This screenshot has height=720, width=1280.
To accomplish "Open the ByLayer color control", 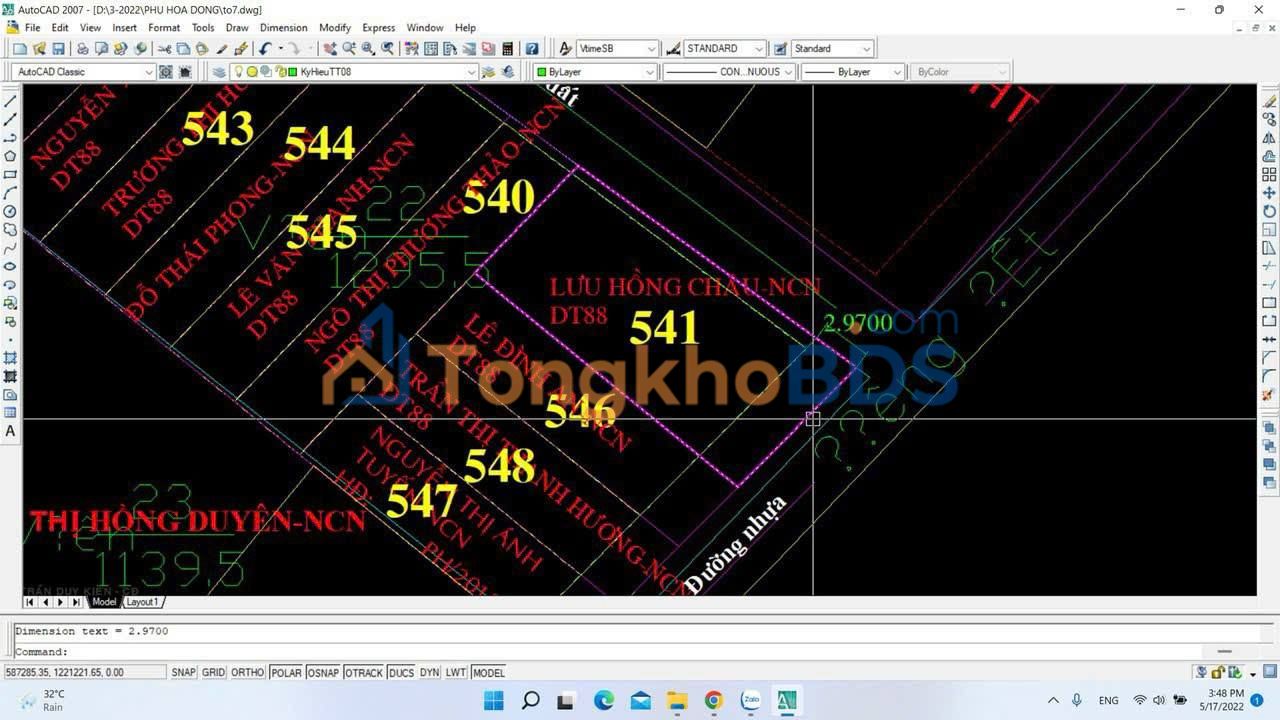I will click(x=594, y=72).
